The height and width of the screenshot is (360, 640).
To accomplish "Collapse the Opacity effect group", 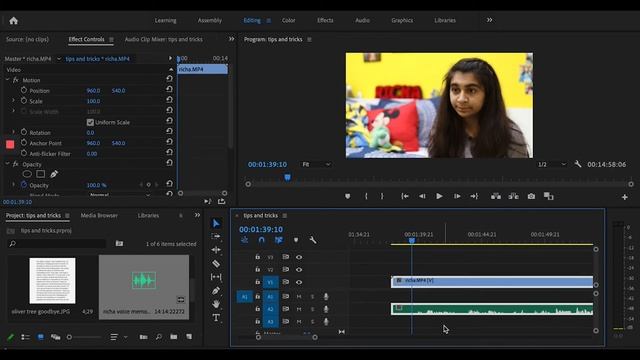I will (x=7, y=164).
